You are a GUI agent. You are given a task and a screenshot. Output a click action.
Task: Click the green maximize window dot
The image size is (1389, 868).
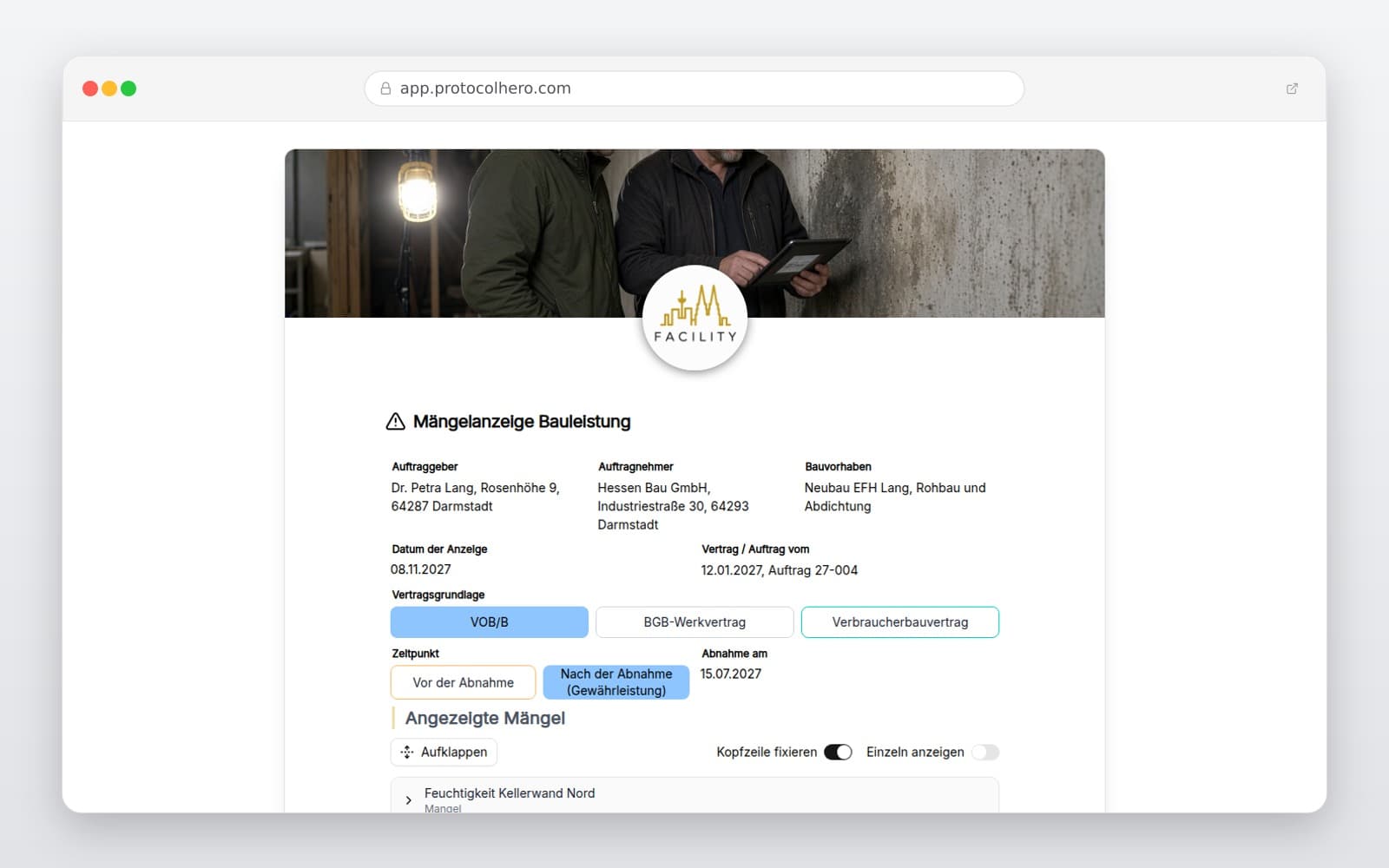point(128,89)
